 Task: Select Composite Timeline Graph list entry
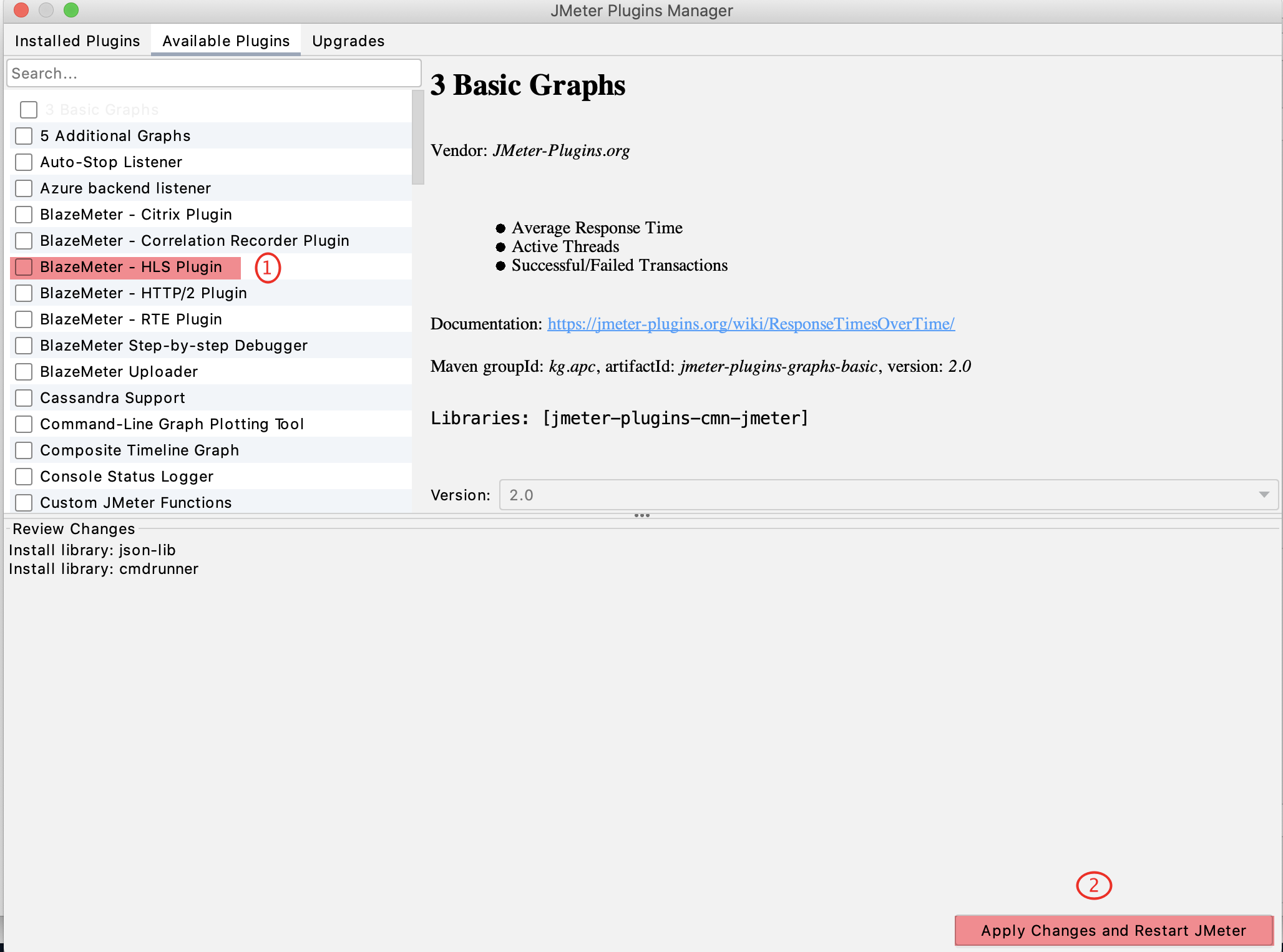tap(139, 450)
